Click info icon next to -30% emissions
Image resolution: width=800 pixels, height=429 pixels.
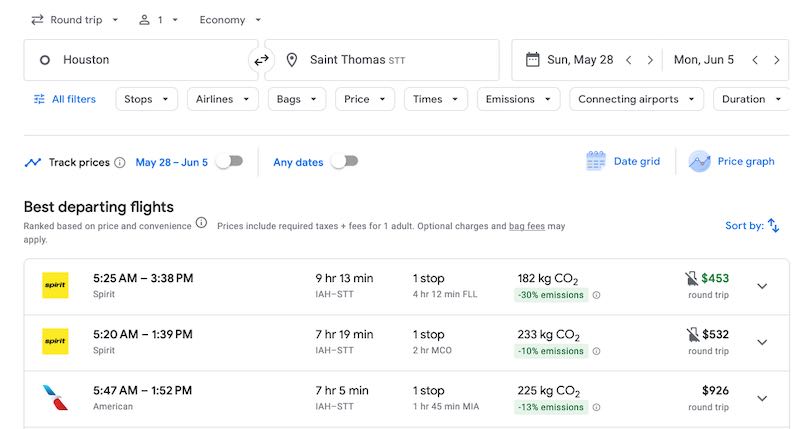coord(597,295)
